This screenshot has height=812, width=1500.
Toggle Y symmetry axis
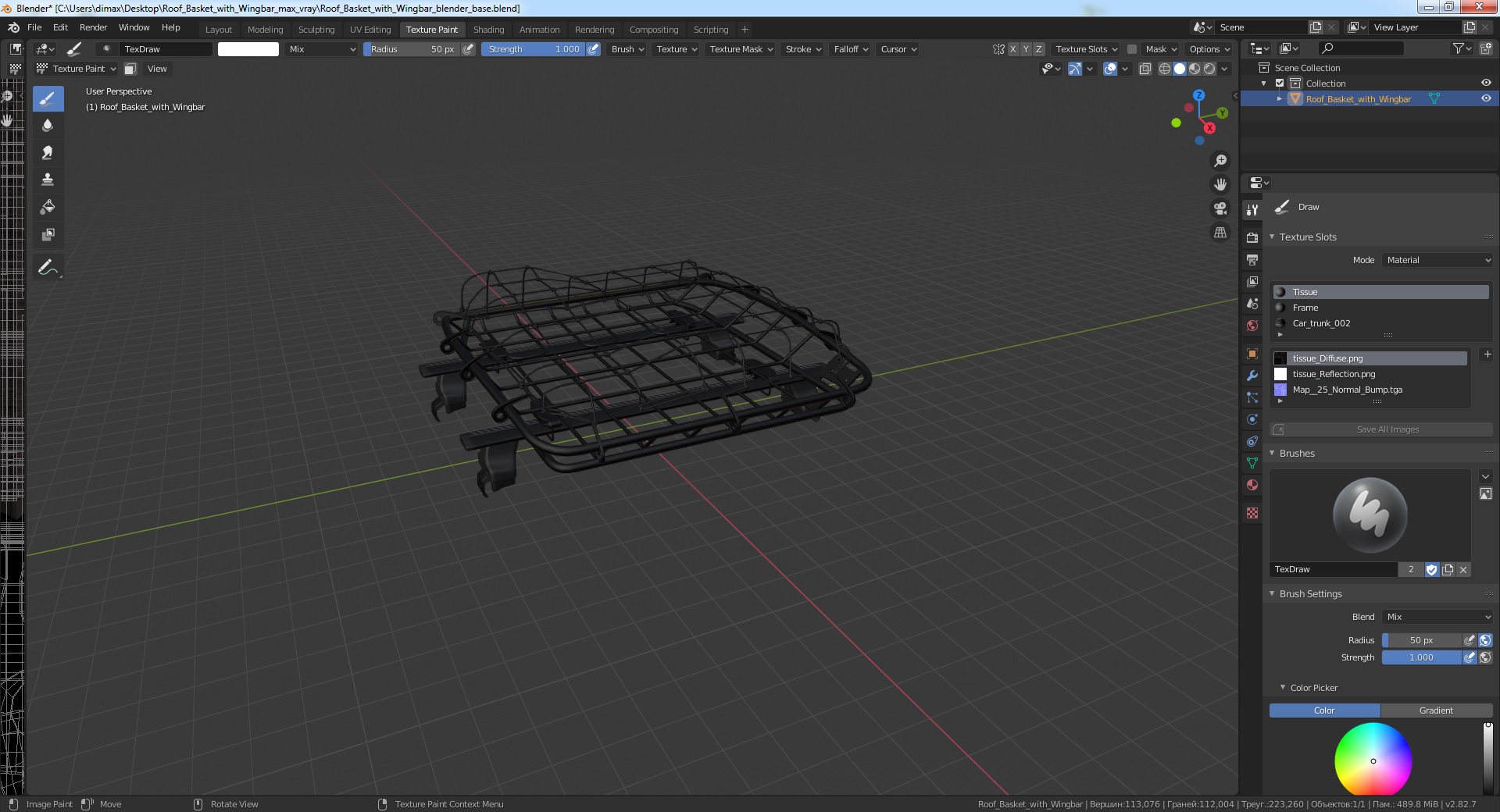pos(1026,48)
